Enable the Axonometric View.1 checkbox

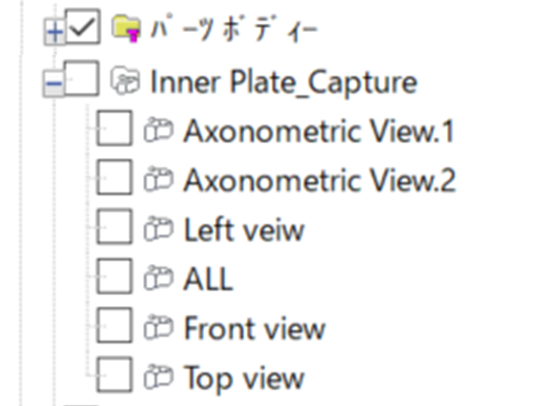(x=114, y=128)
